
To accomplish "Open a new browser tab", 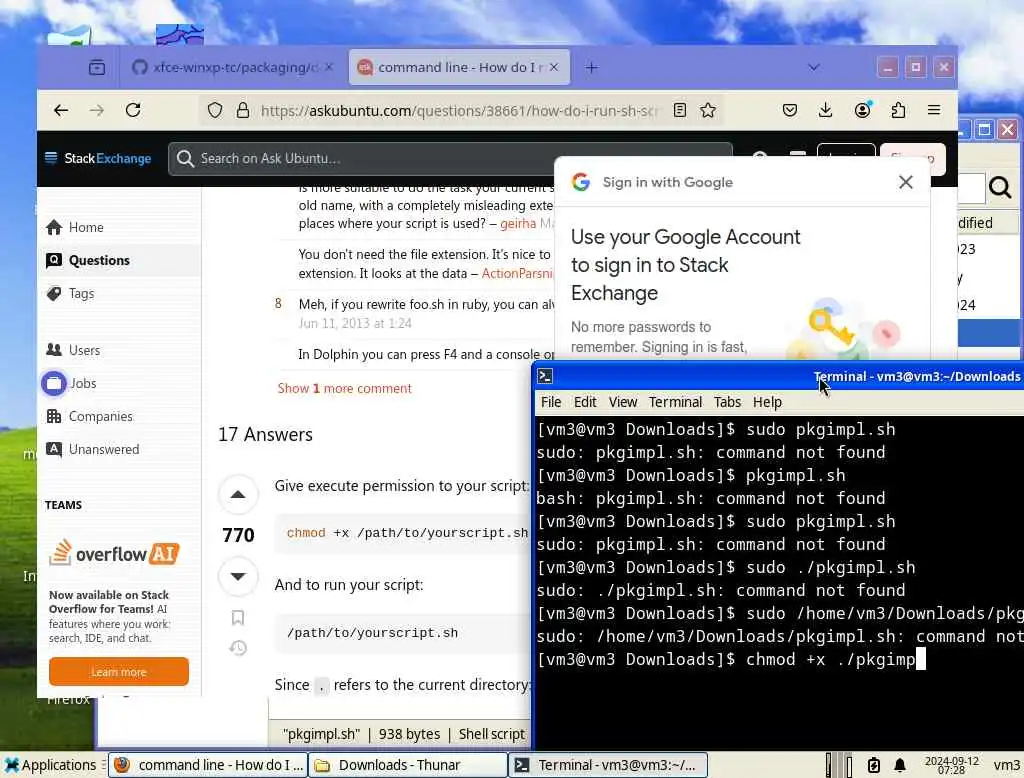I will 591,67.
